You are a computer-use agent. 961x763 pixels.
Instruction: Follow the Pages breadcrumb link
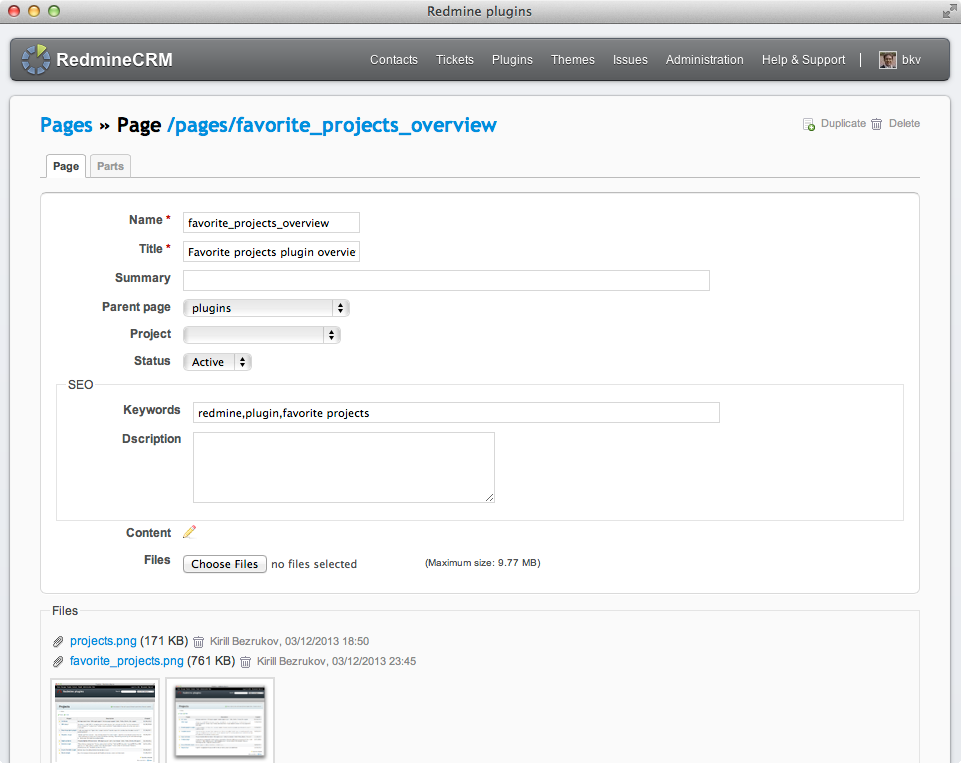pos(66,125)
